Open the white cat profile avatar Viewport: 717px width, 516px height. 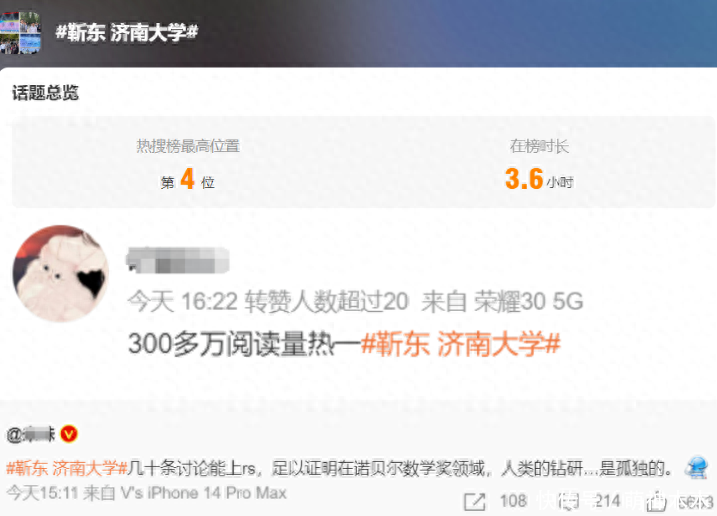pos(60,273)
